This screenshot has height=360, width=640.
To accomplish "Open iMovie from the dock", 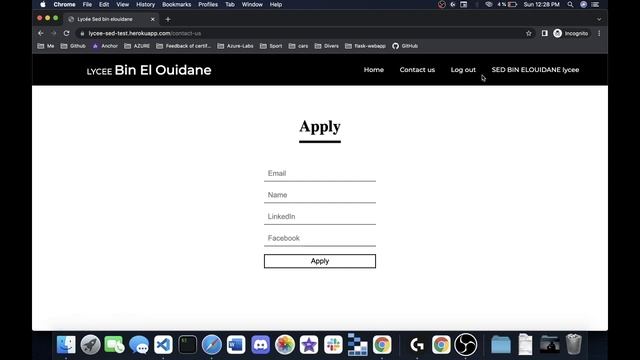I will pyautogui.click(x=309, y=344).
